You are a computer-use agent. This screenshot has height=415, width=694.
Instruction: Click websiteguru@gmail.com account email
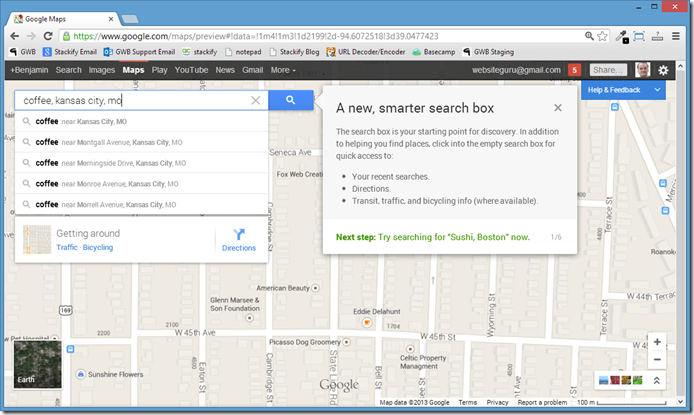tap(516, 70)
